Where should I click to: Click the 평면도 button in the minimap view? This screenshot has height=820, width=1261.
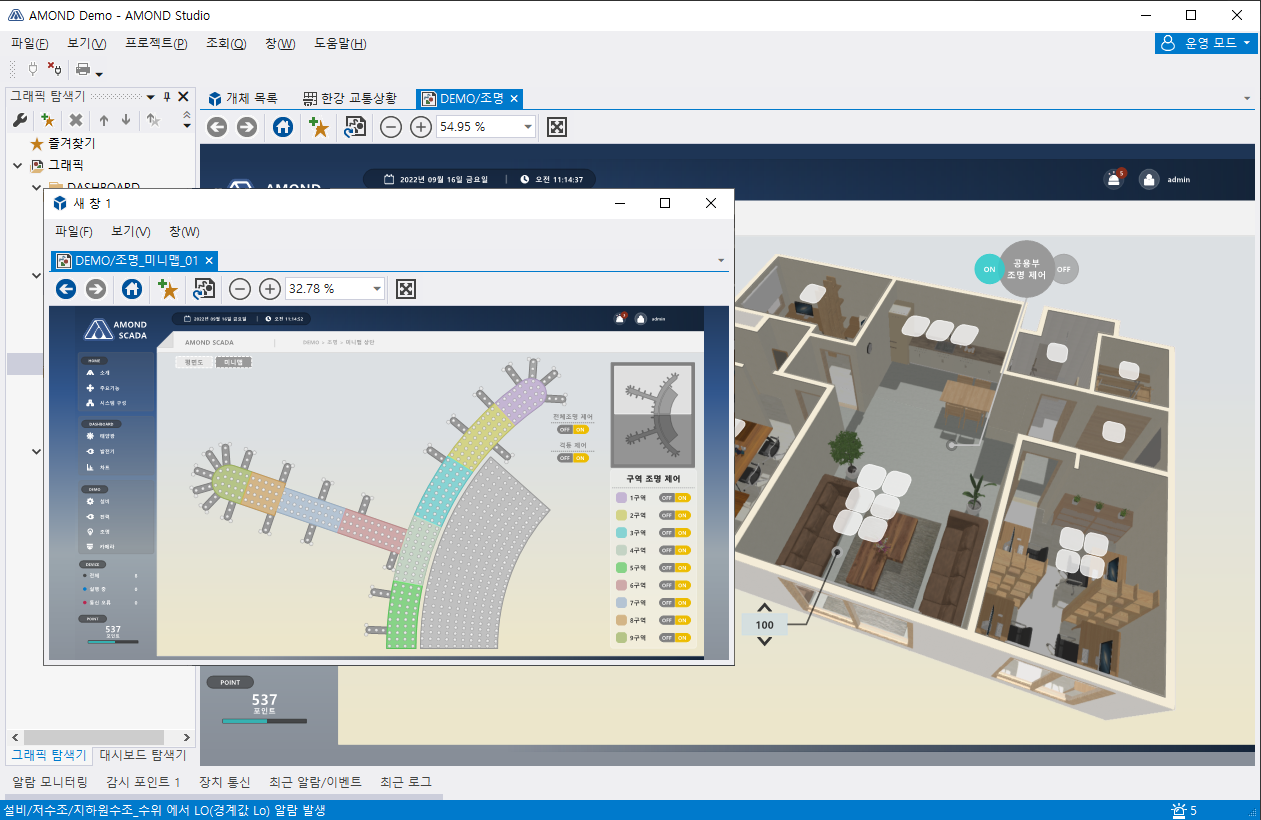coord(193,362)
